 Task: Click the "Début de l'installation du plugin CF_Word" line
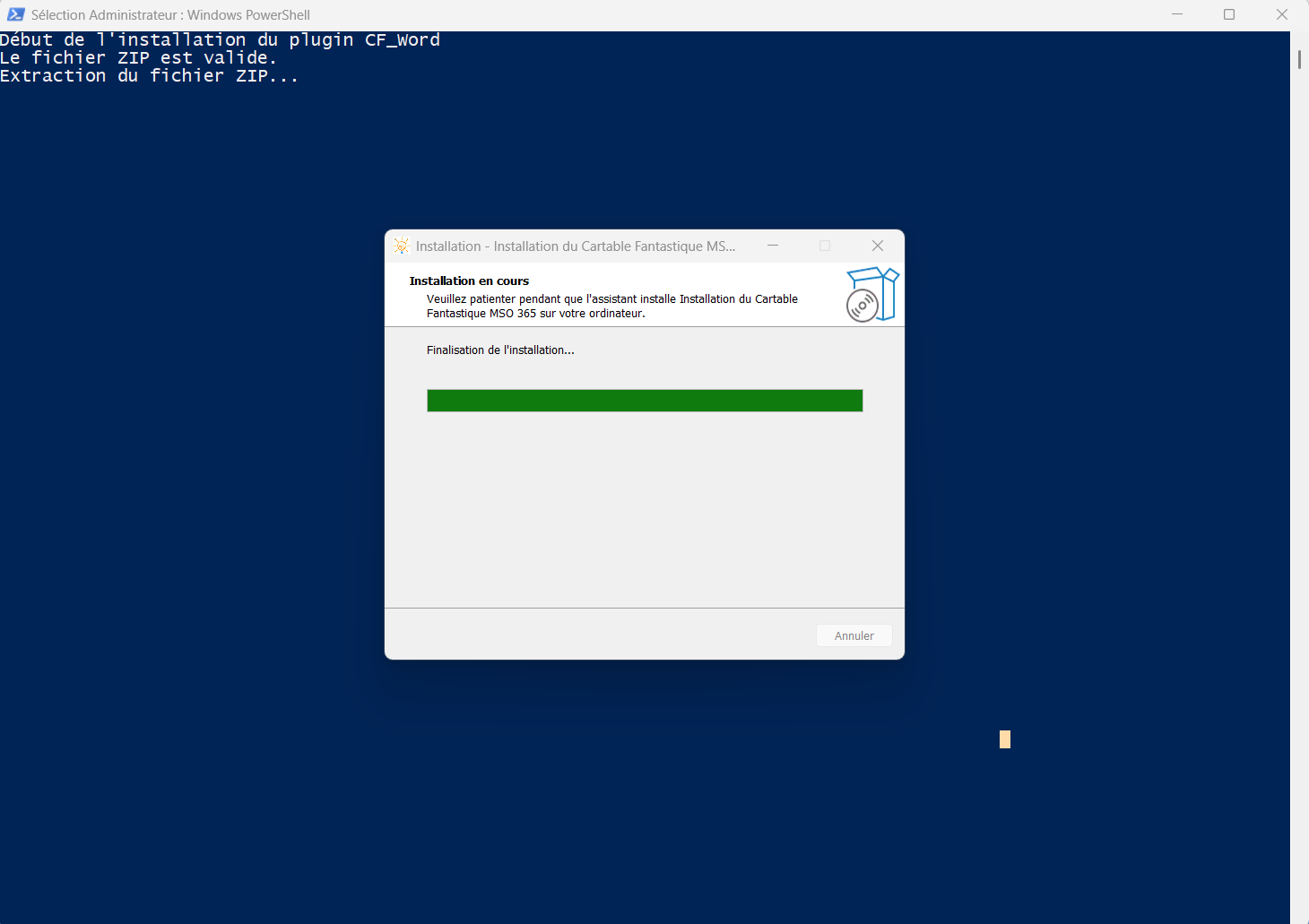click(220, 40)
